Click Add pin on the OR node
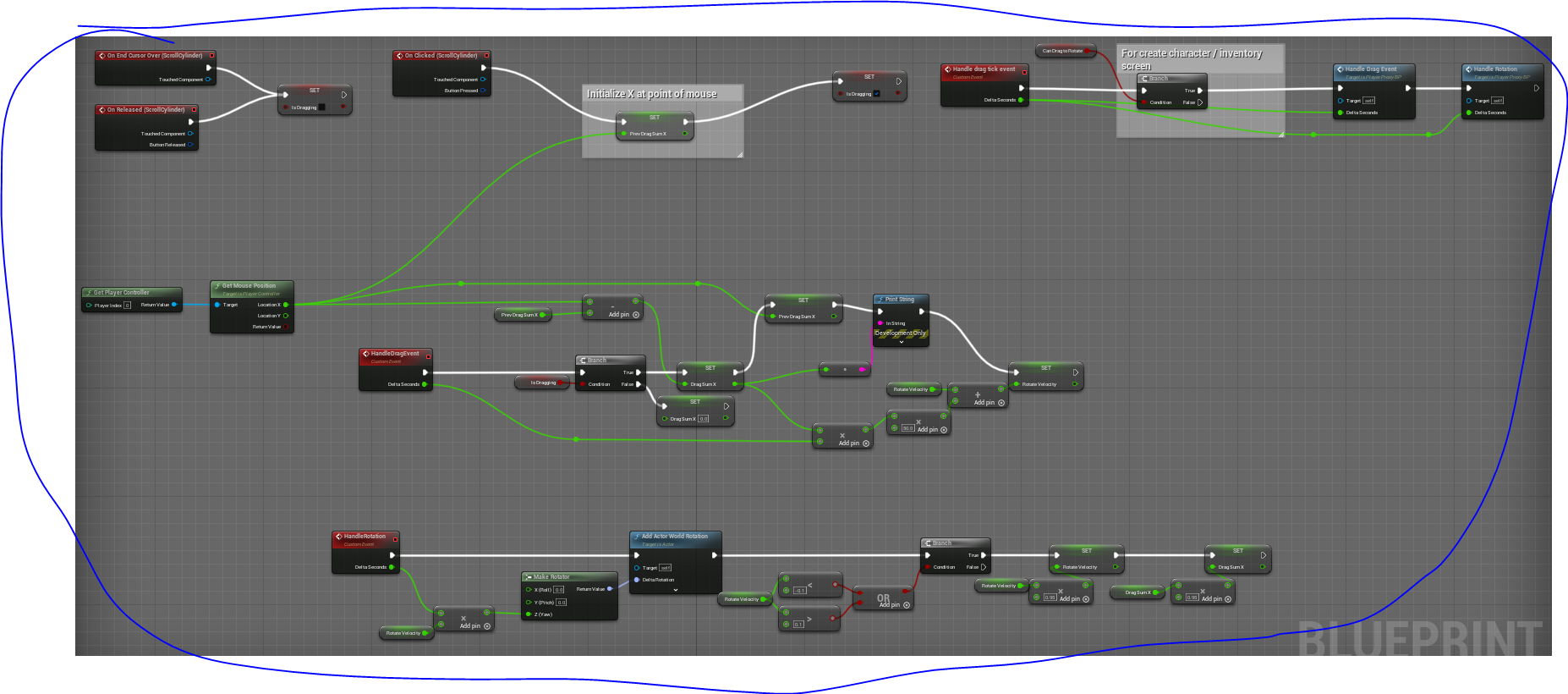Viewport: 1568px width, 694px height. coord(894,605)
